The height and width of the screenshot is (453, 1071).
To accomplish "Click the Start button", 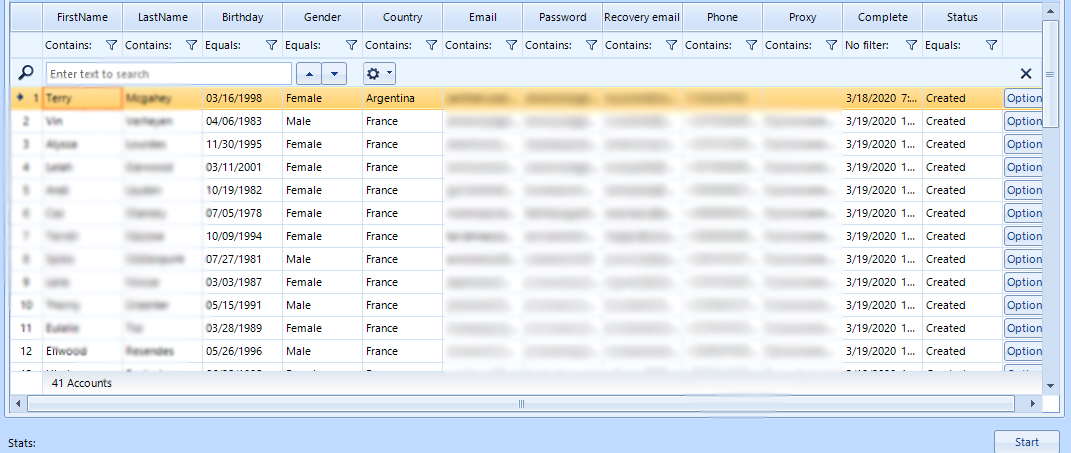I will point(1026,442).
